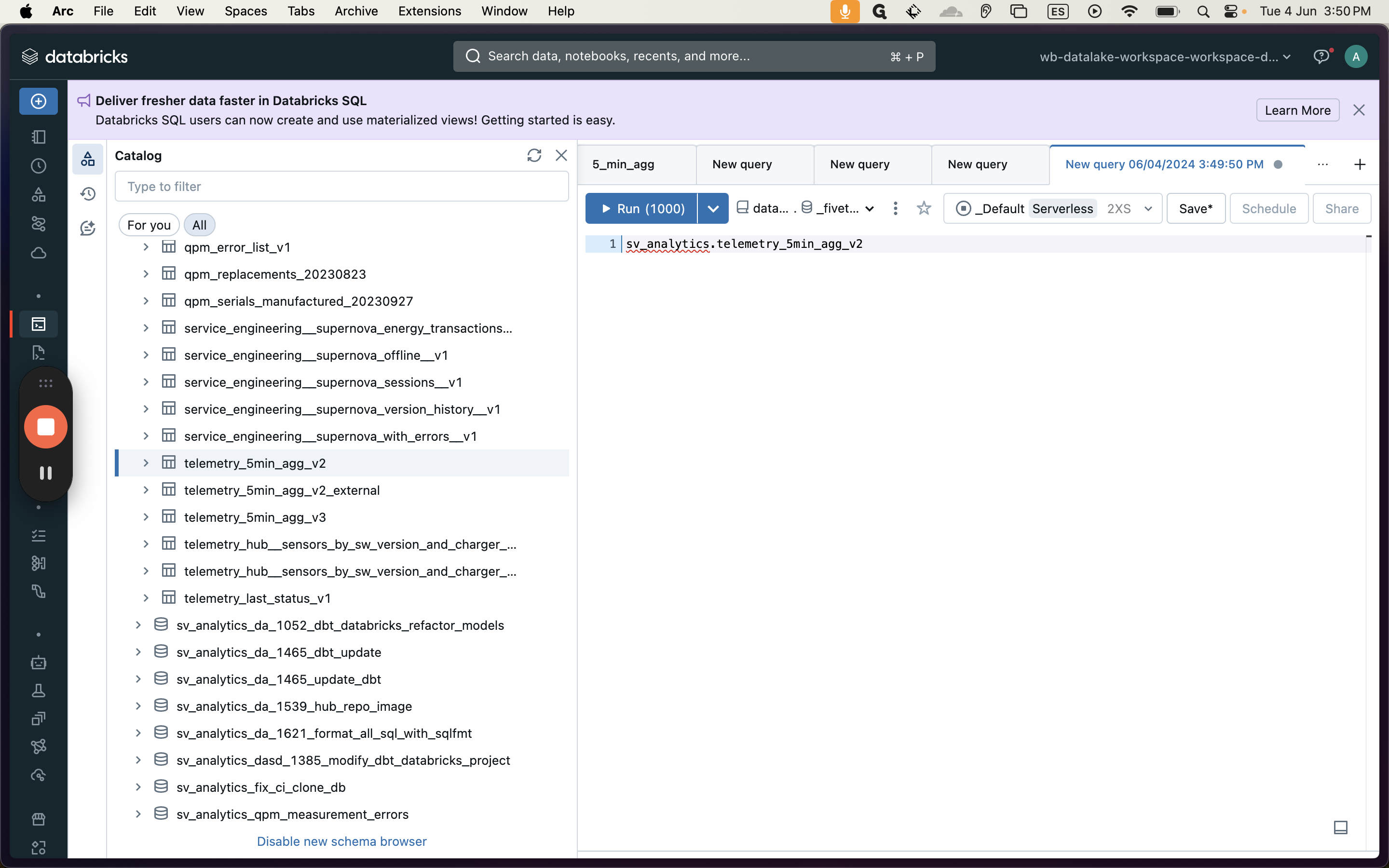Open the _Default Serverless warehouse dropdown
Image resolution: width=1389 pixels, height=868 pixels.
pos(1053,208)
